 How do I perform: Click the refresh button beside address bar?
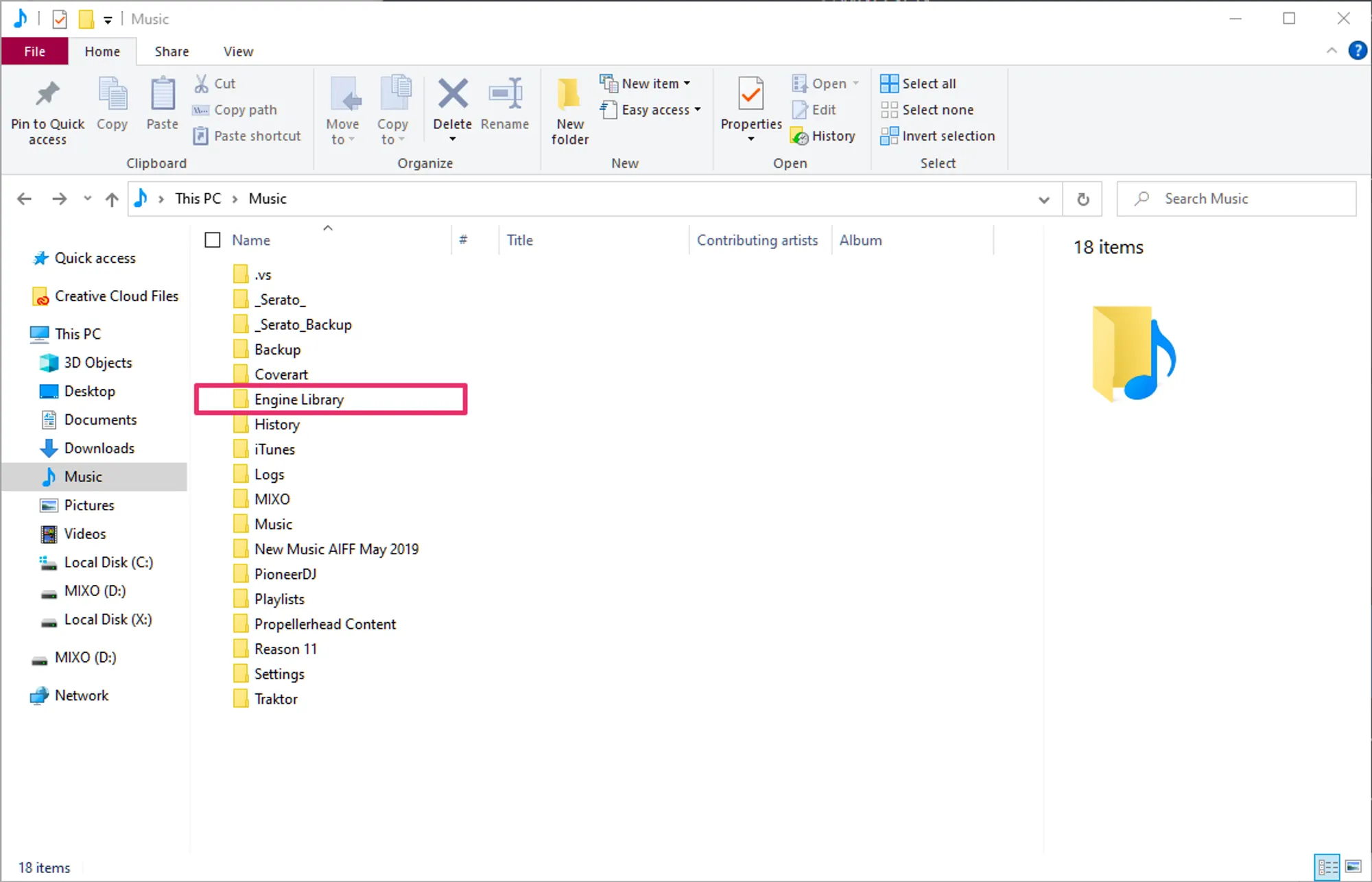point(1083,199)
